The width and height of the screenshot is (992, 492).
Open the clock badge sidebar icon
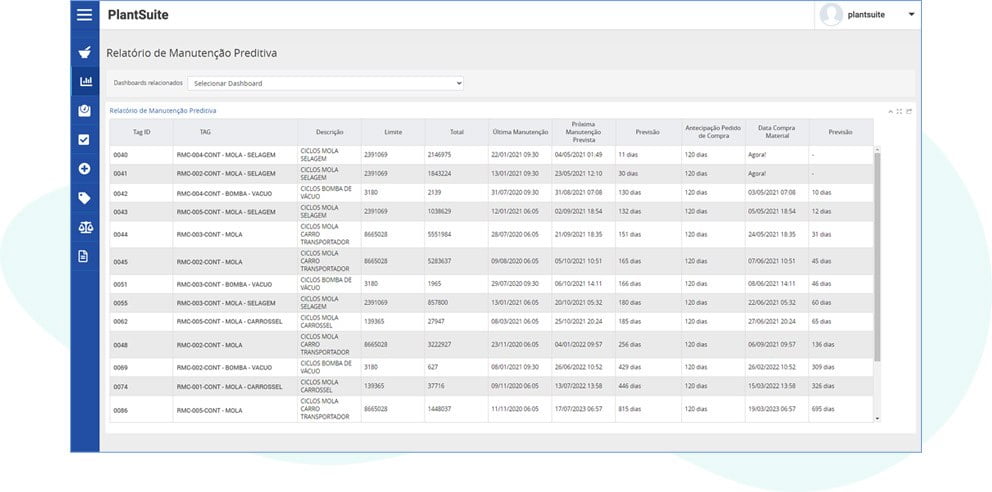click(x=84, y=111)
